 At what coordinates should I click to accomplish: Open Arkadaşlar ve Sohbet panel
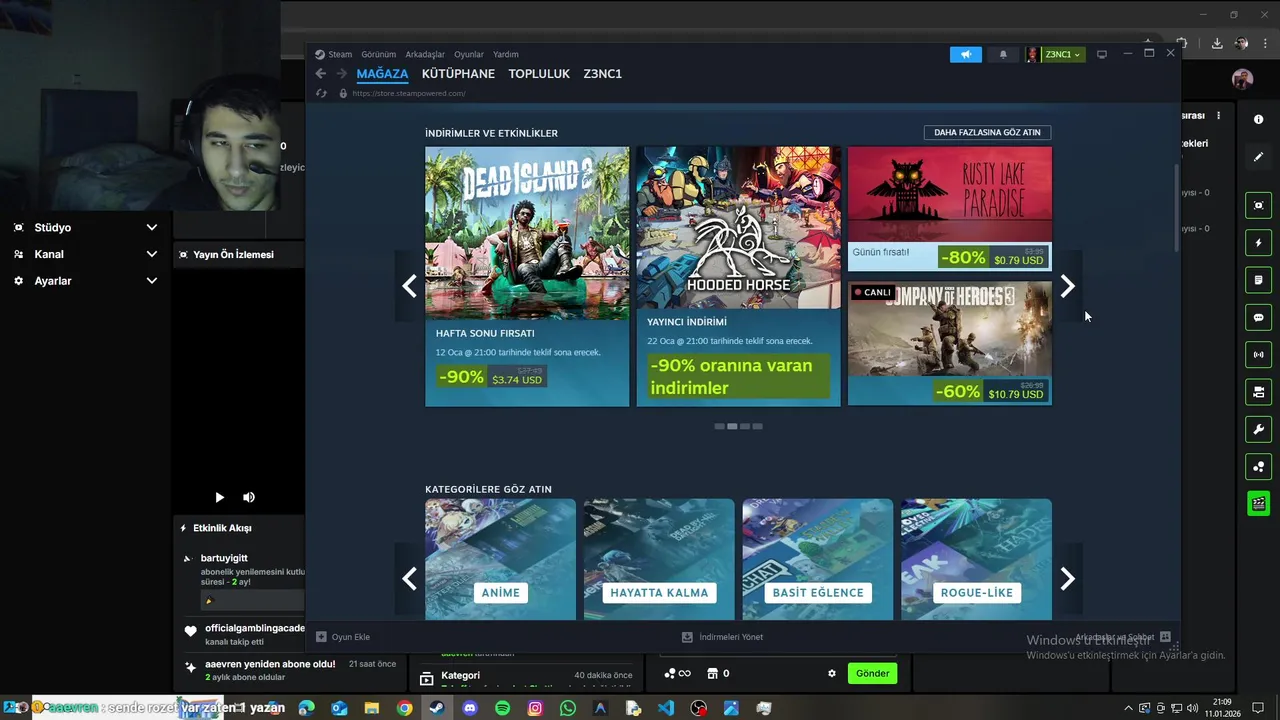1122,637
